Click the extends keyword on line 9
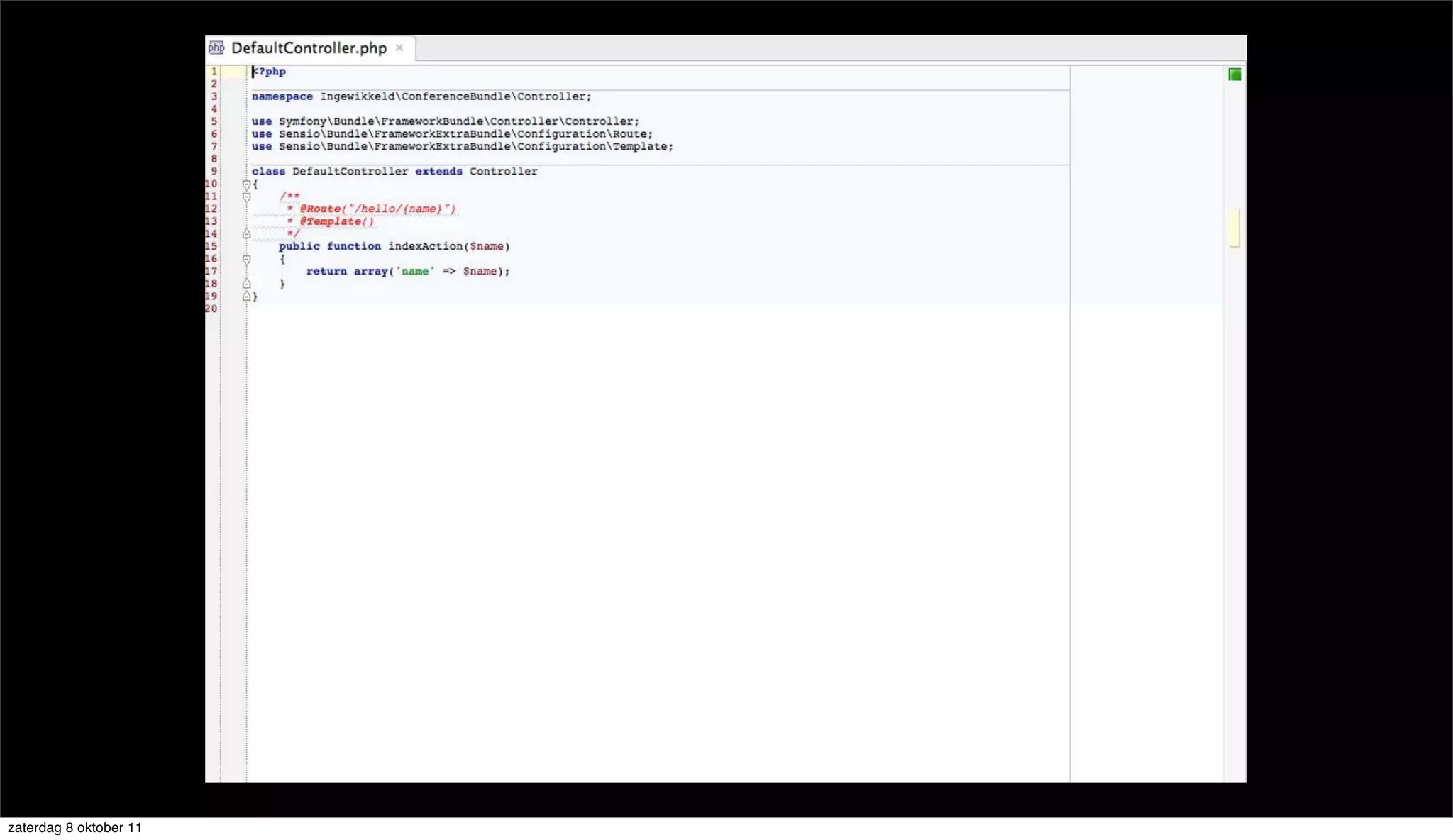1453x840 pixels. pyautogui.click(x=438, y=172)
